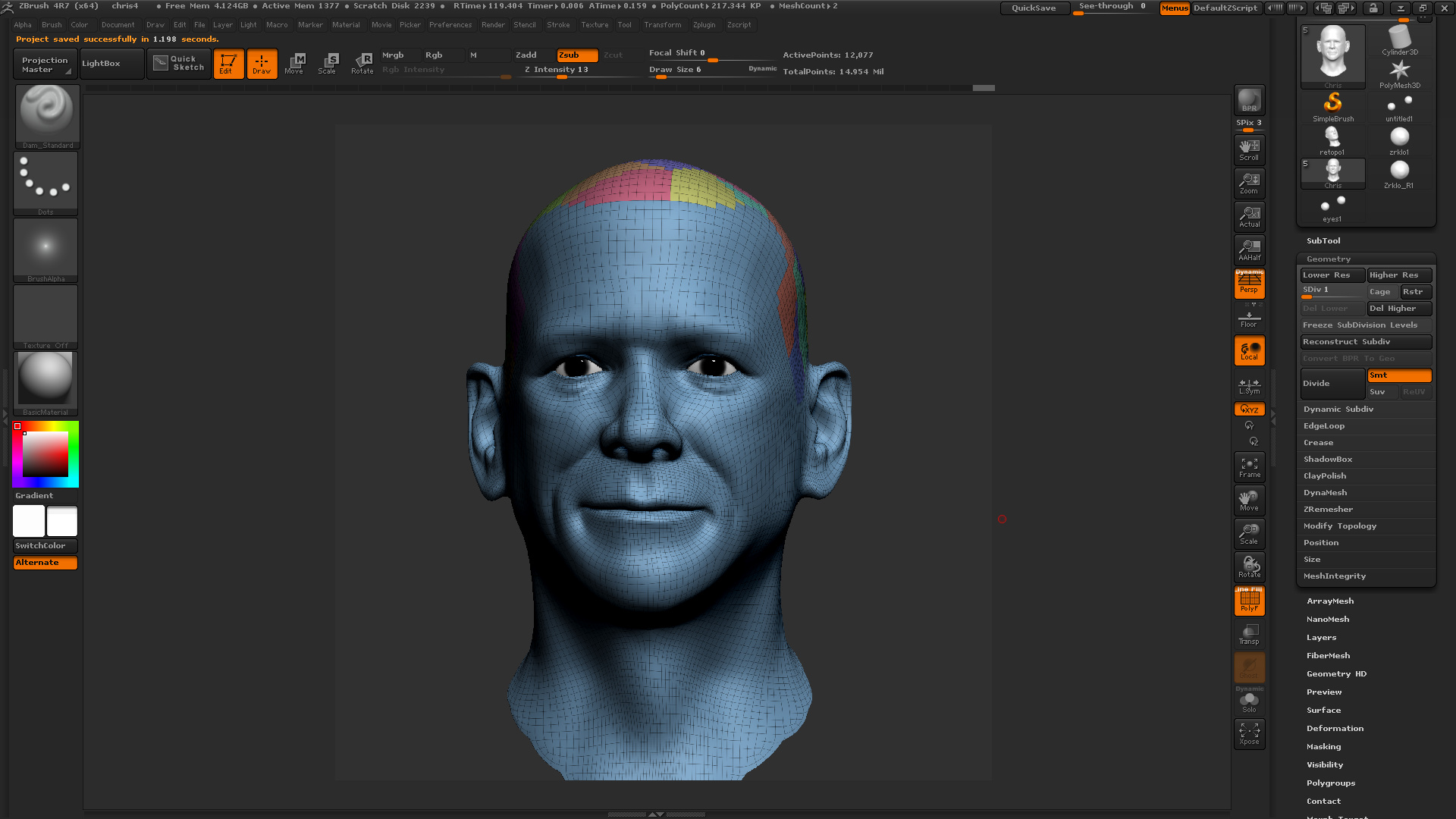Screen dimensions: 1456x819
Task: Open the Preferences menu
Action: (450, 25)
